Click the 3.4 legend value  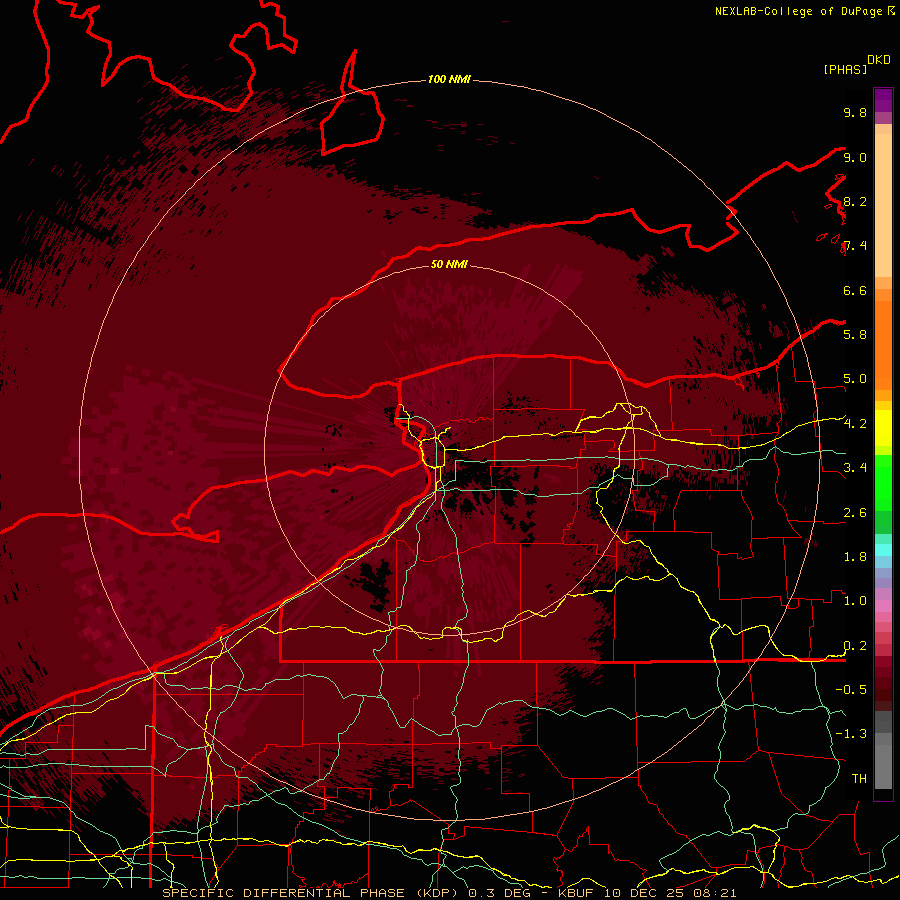[x=855, y=467]
